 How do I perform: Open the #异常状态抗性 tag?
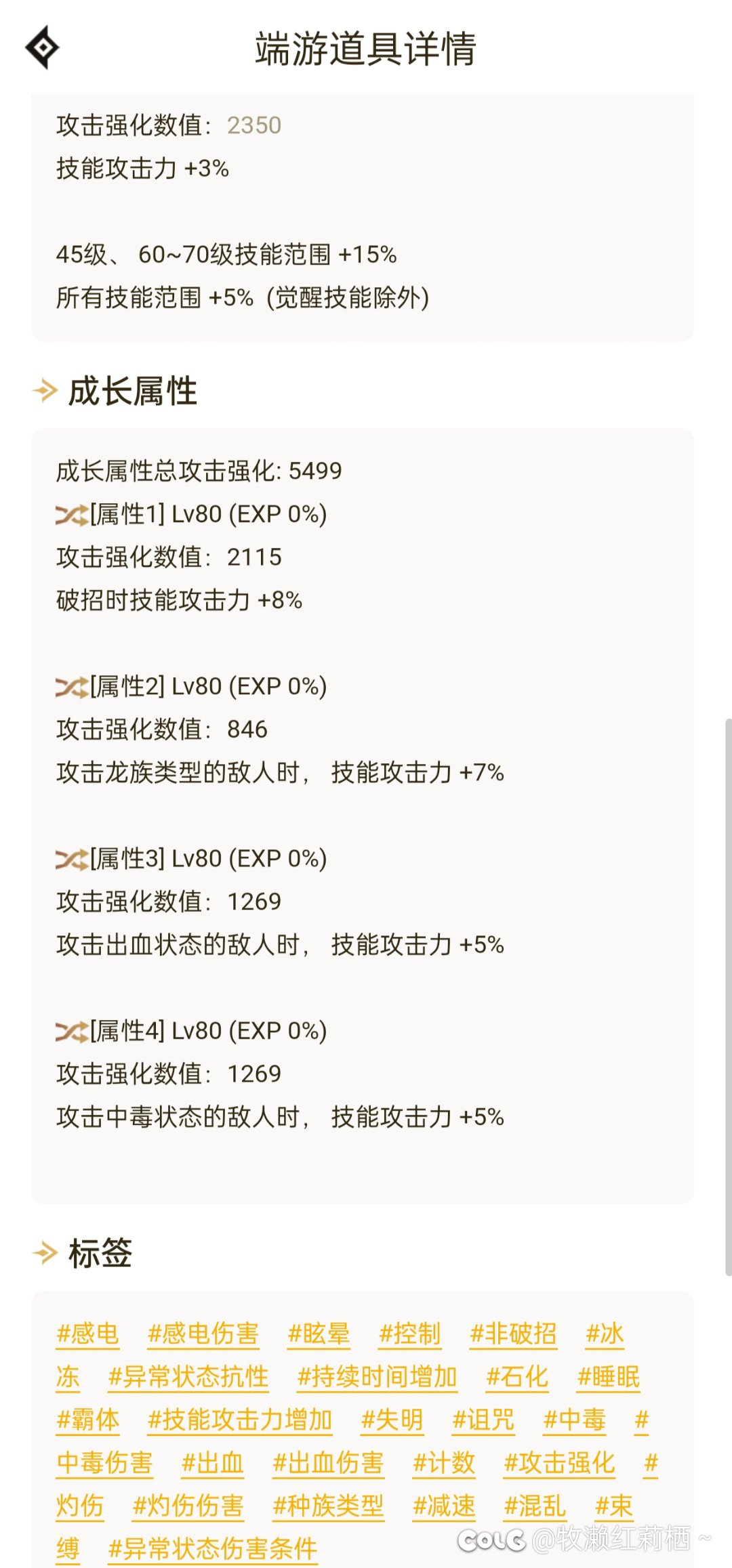[x=188, y=1377]
